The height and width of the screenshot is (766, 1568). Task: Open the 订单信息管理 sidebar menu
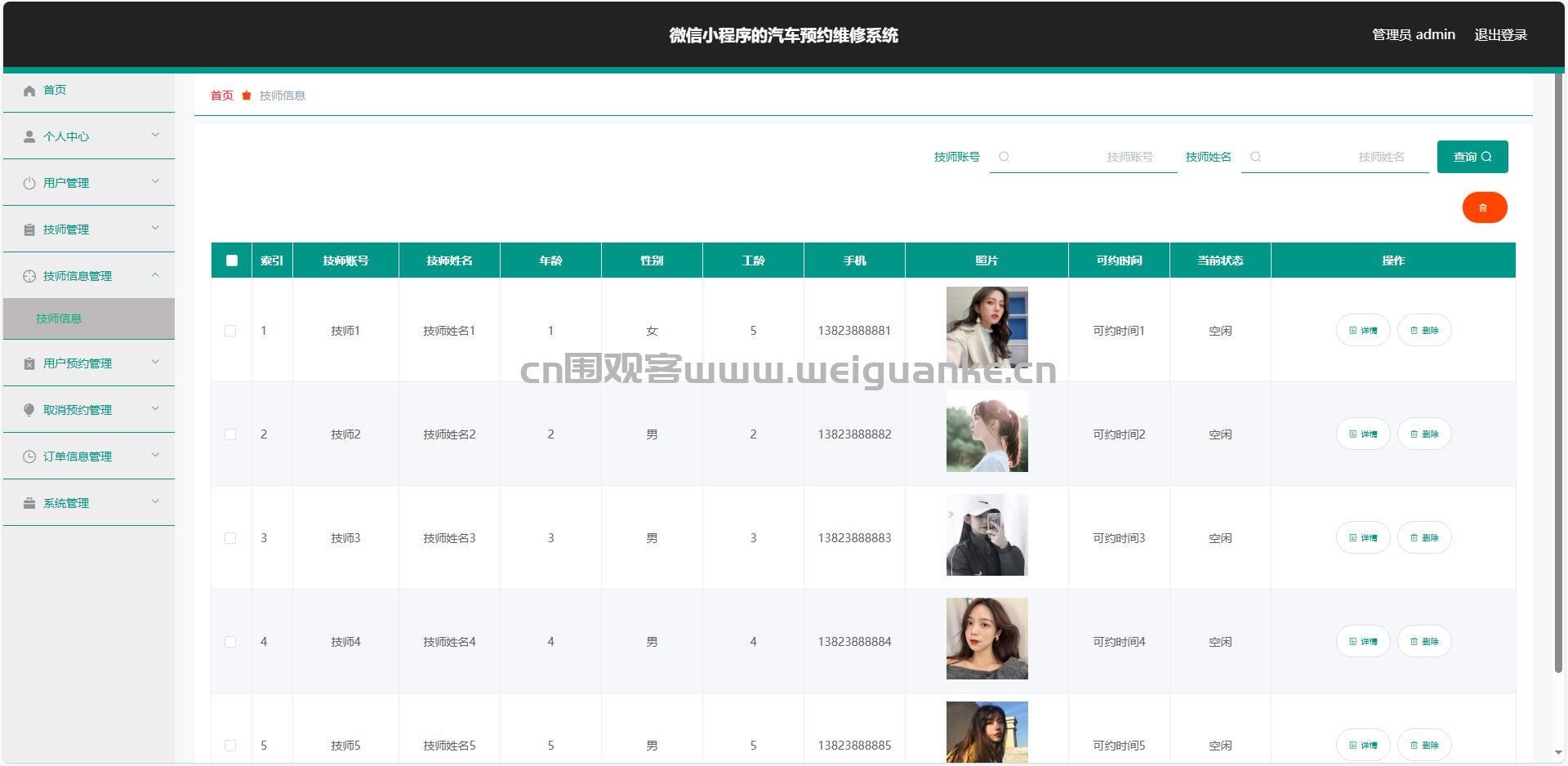pos(89,456)
